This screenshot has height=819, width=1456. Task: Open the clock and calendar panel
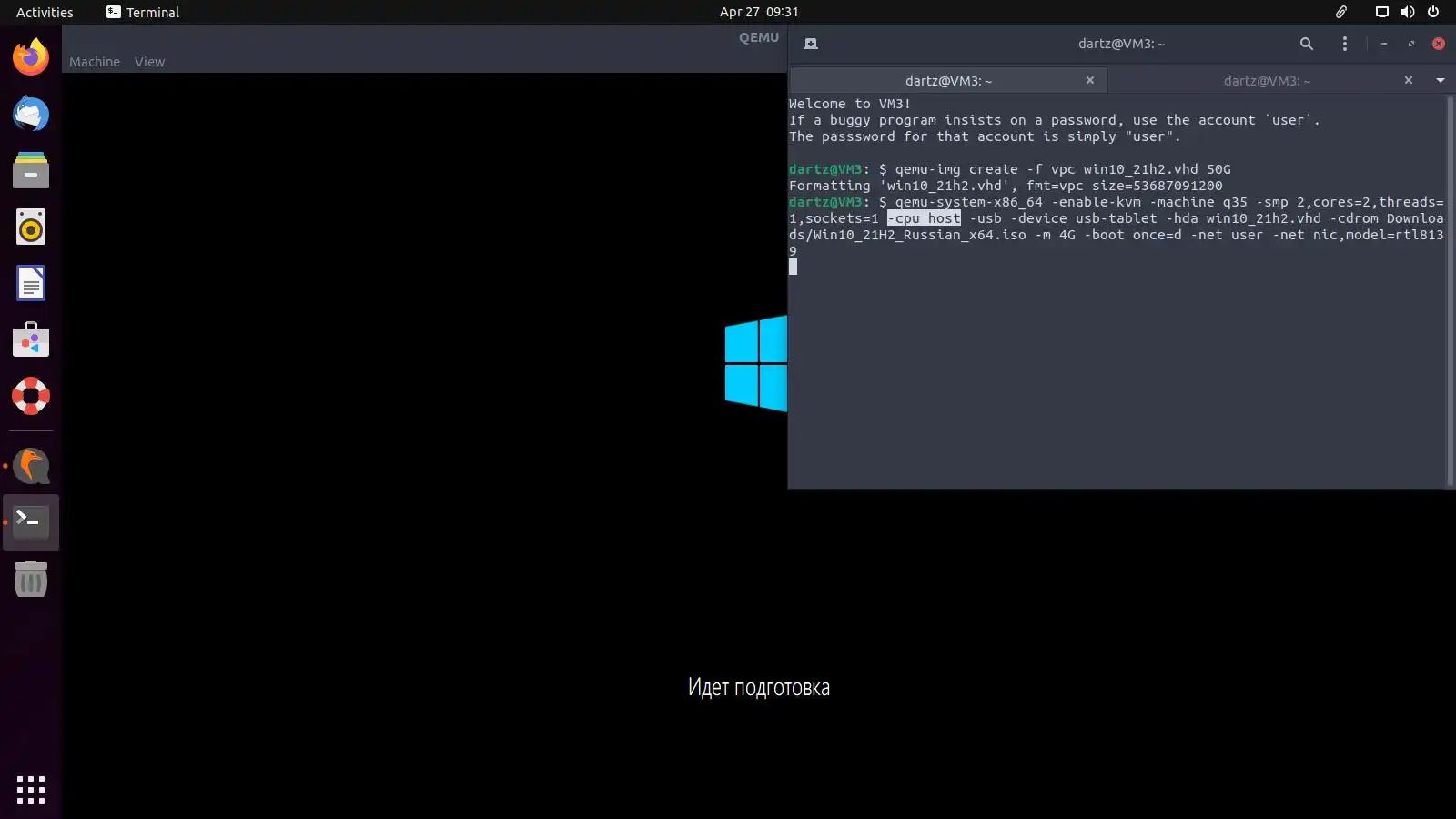tap(759, 12)
